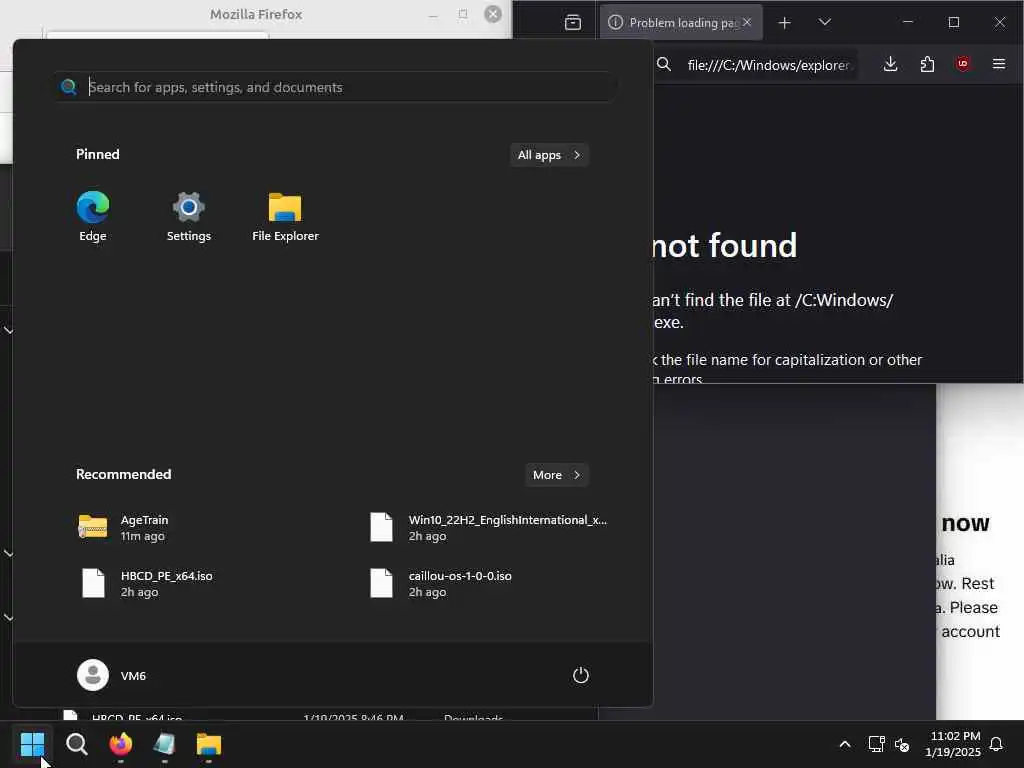Click the uBlock Origin extension icon
The image size is (1024, 768).
963,64
